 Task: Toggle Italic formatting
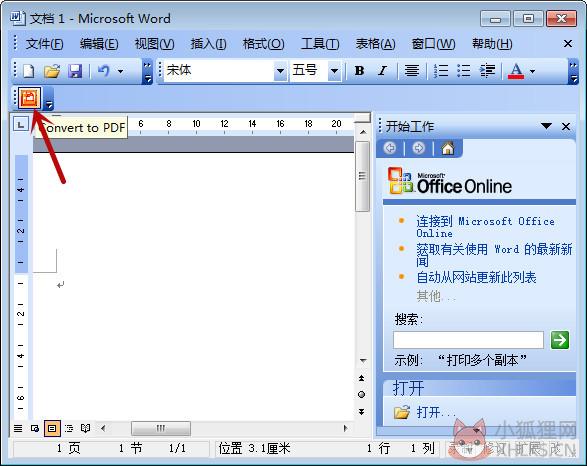pyautogui.click(x=382, y=70)
